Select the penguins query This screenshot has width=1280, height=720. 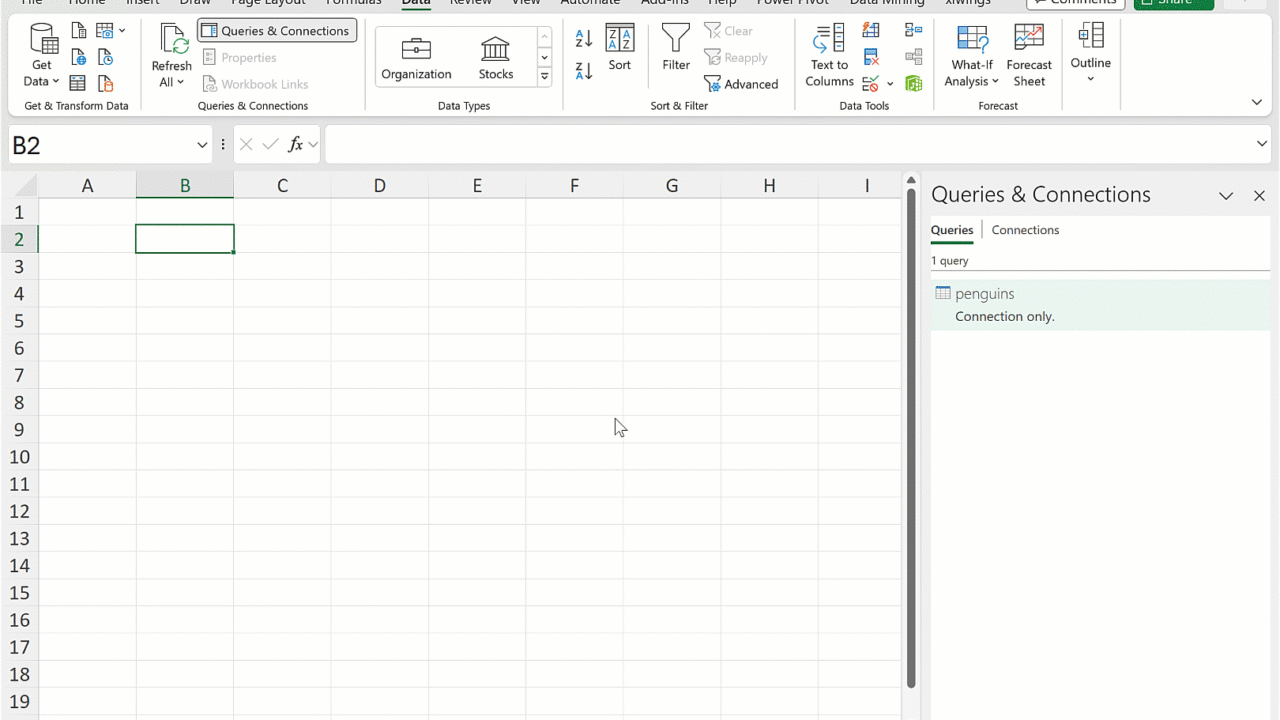point(985,294)
